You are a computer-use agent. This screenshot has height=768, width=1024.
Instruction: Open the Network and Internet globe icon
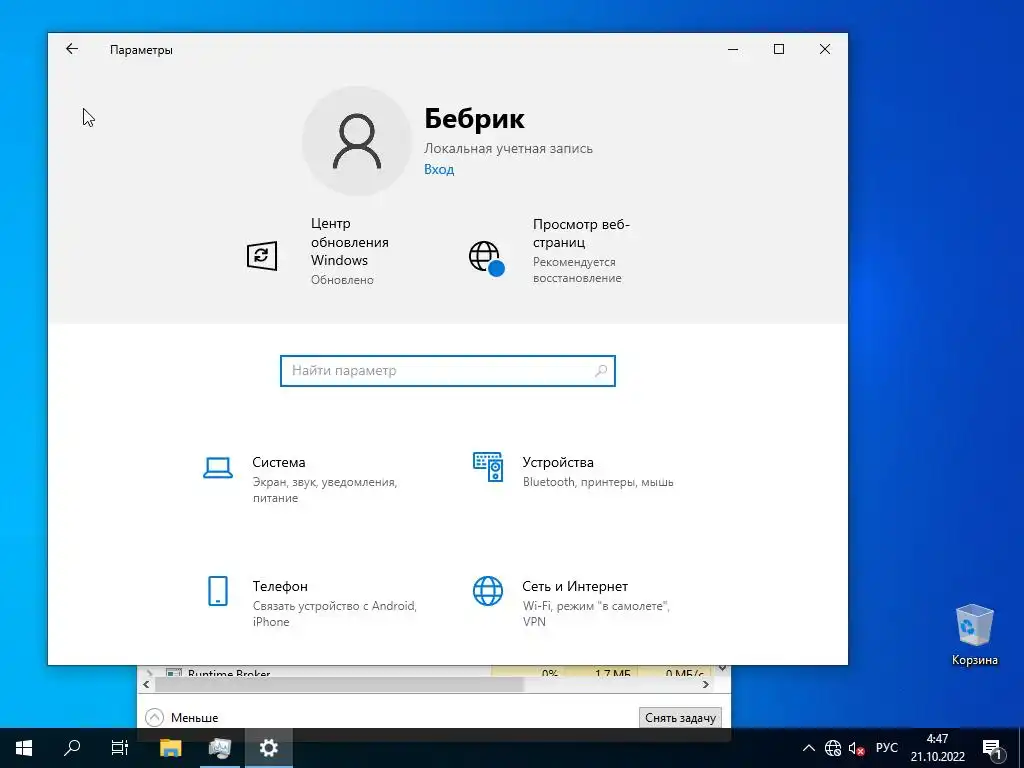click(x=488, y=591)
